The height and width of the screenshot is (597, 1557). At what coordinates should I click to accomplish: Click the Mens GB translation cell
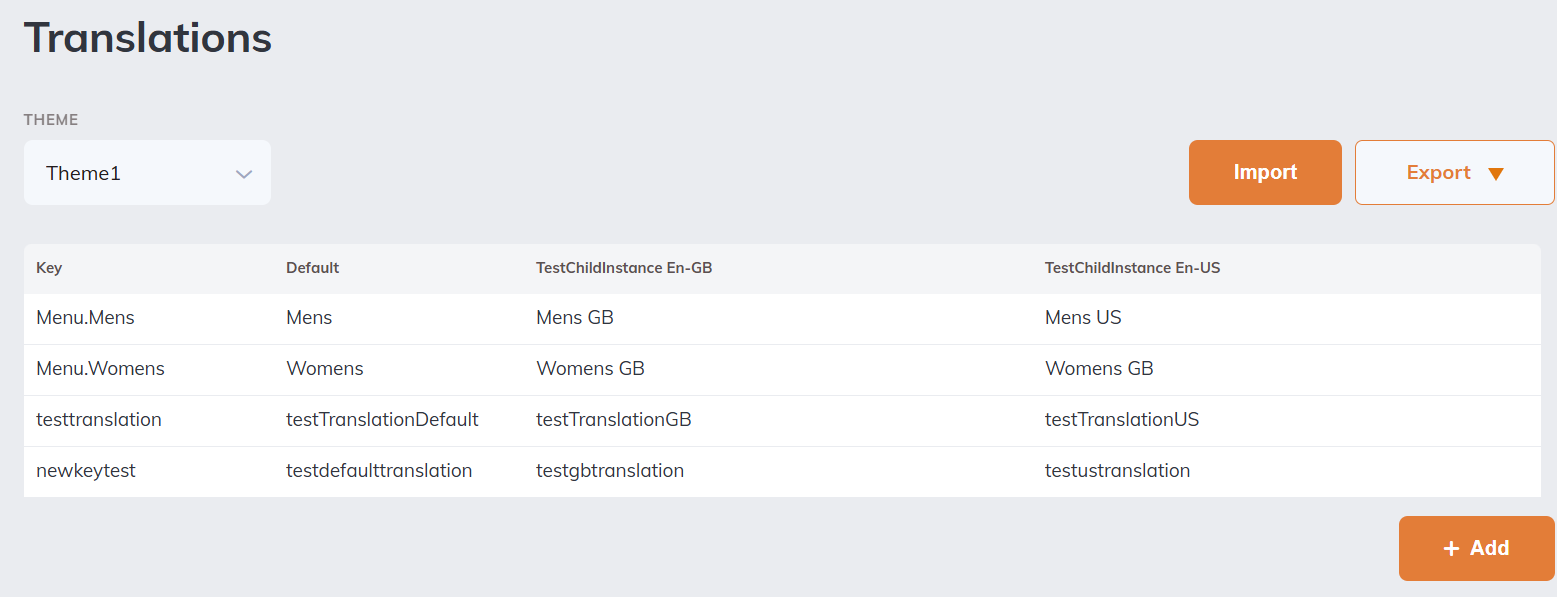point(575,318)
